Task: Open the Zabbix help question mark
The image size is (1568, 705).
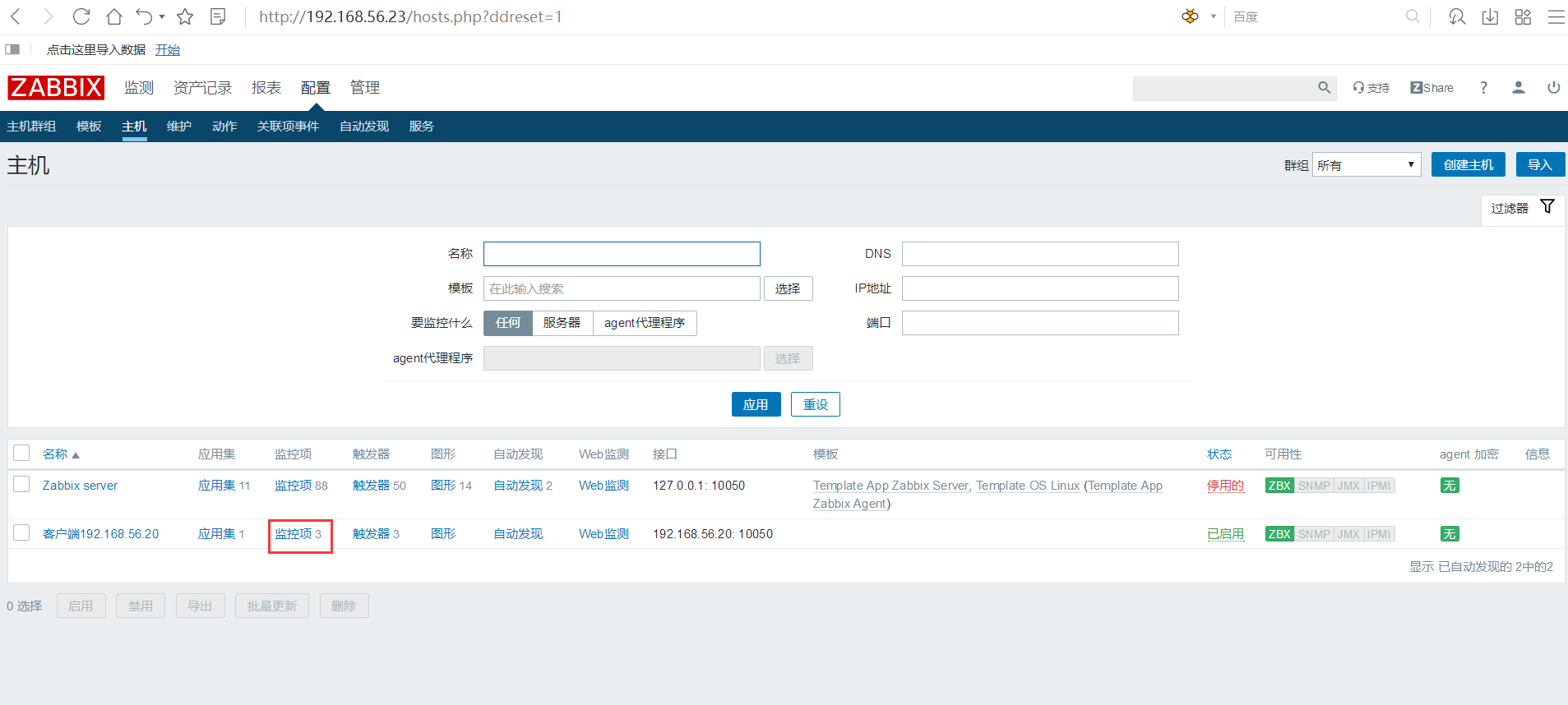Action: 1483,88
